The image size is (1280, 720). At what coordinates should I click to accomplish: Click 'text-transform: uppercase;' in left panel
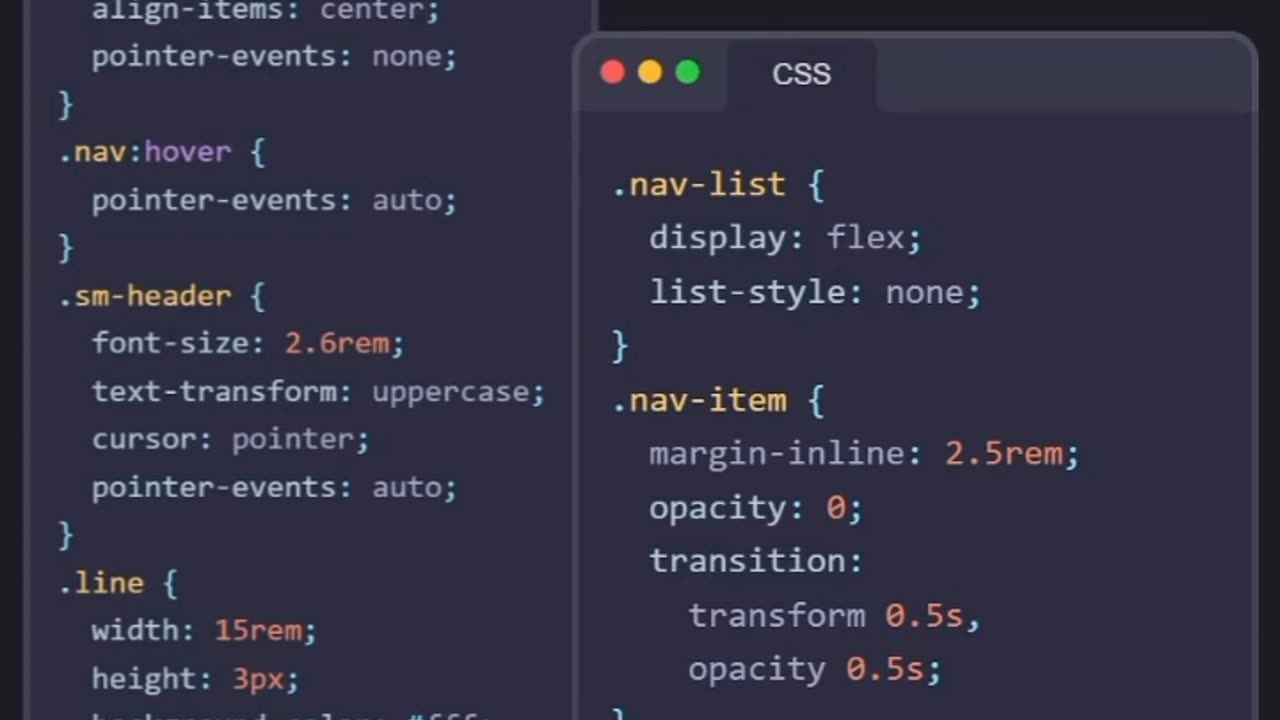318,391
